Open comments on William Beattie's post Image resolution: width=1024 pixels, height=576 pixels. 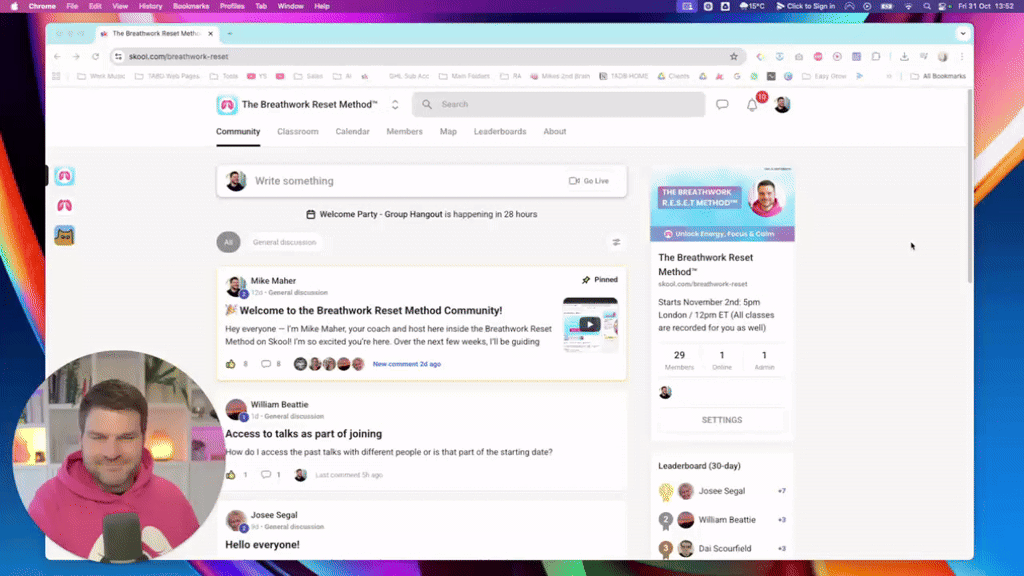tap(266, 475)
